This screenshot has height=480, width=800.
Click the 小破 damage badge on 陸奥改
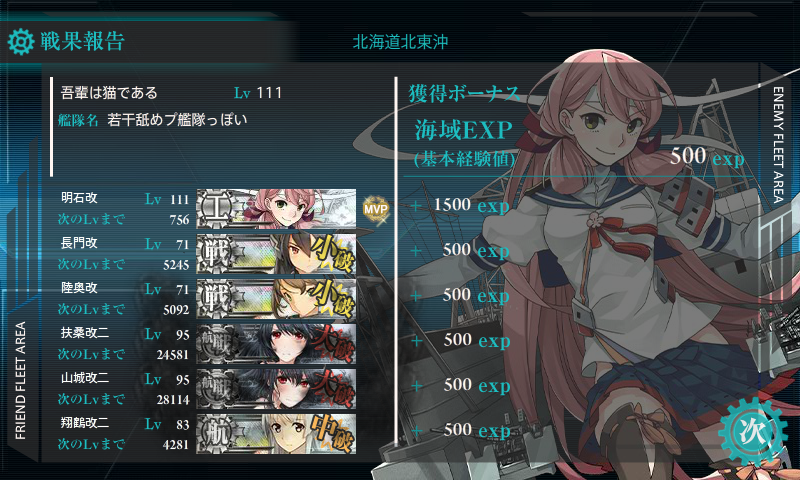click(332, 298)
